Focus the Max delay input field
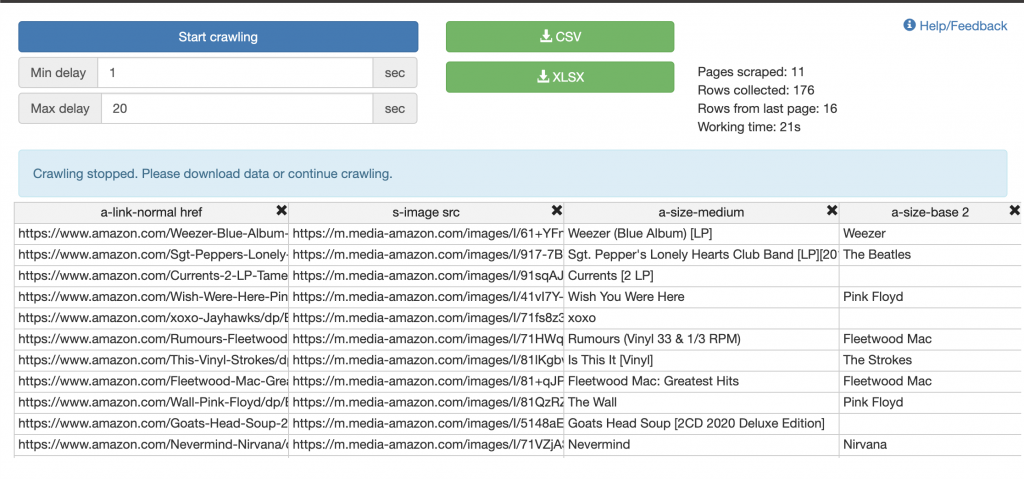Image resolution: width=1024 pixels, height=479 pixels. click(x=236, y=109)
